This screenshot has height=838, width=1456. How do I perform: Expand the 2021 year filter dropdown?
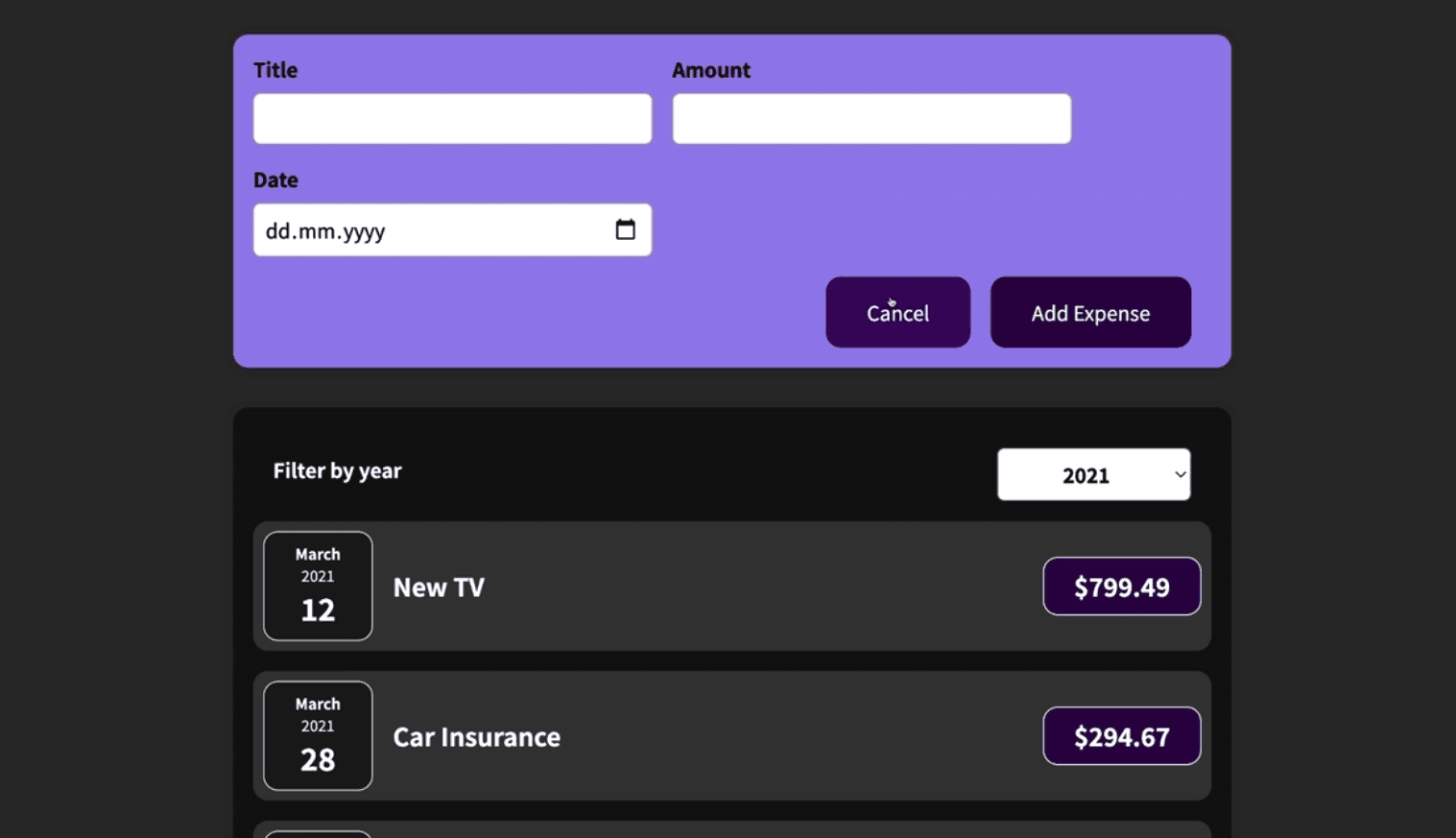[1093, 474]
